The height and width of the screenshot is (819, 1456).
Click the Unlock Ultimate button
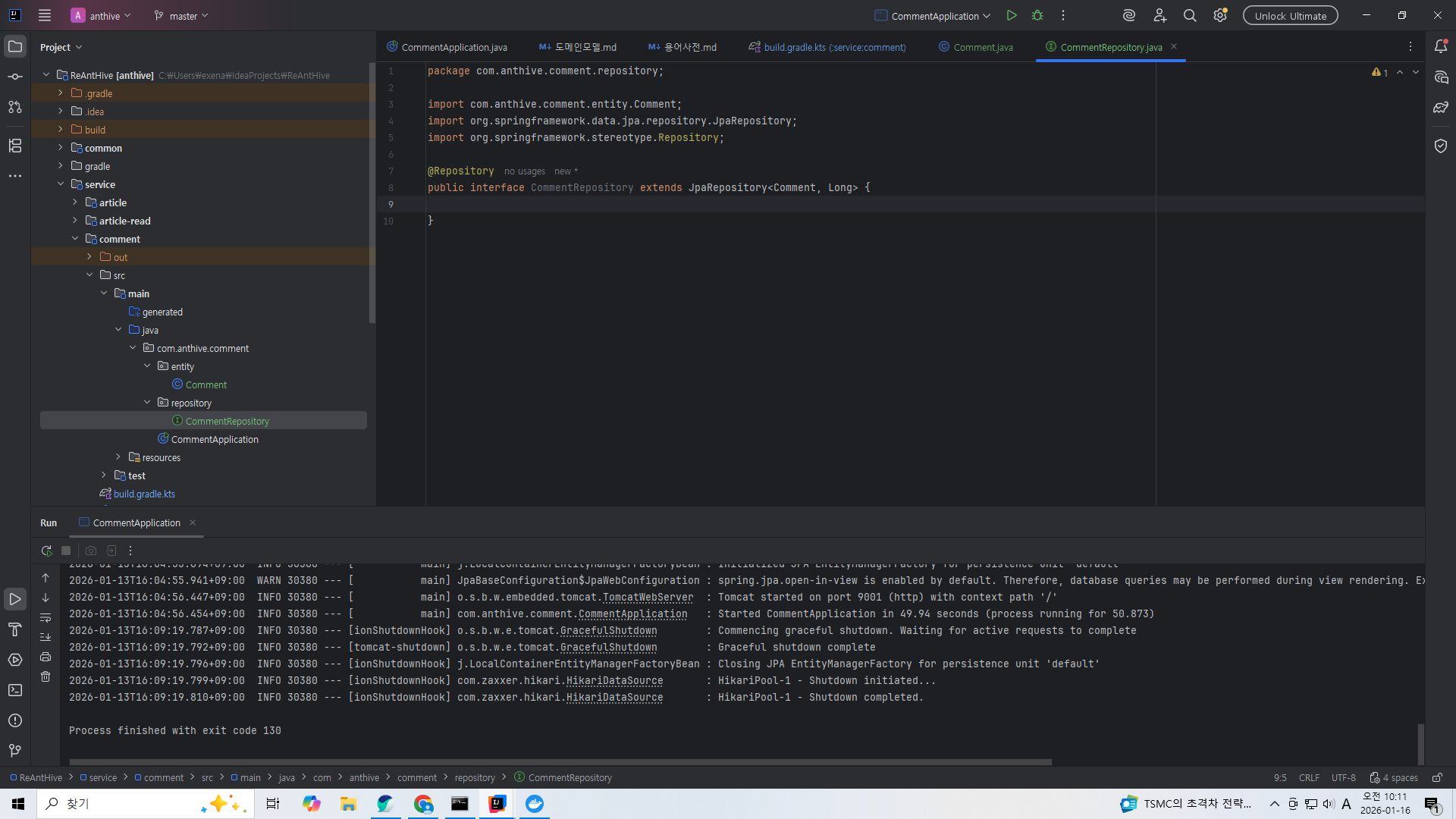[x=1290, y=16]
